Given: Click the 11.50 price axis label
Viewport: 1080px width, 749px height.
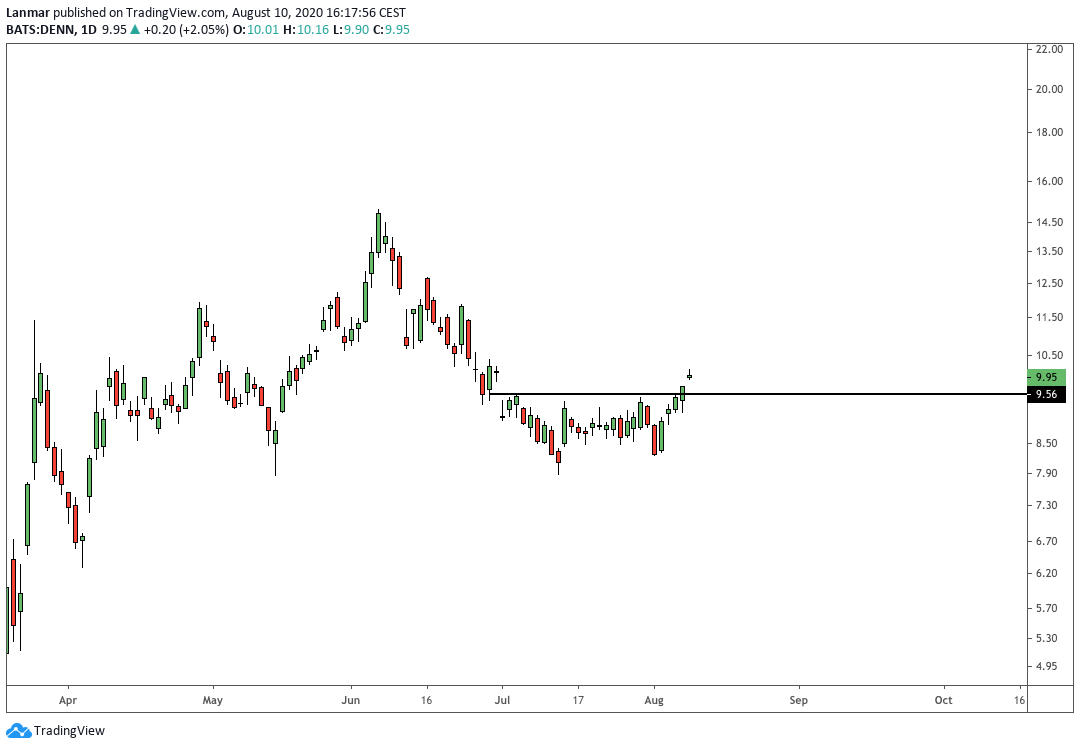Looking at the screenshot, I should 1048,317.
